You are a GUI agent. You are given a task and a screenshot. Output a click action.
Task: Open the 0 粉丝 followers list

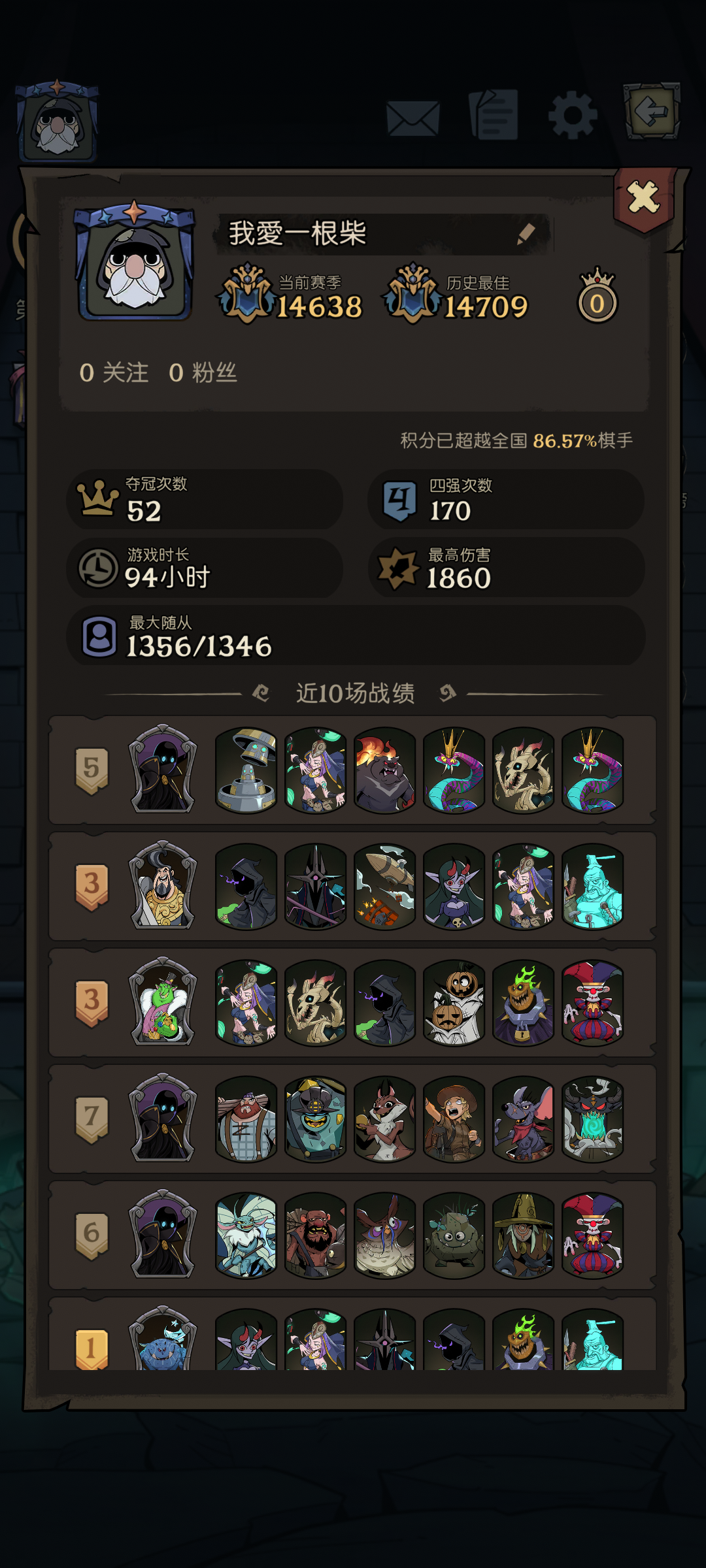click(x=203, y=373)
